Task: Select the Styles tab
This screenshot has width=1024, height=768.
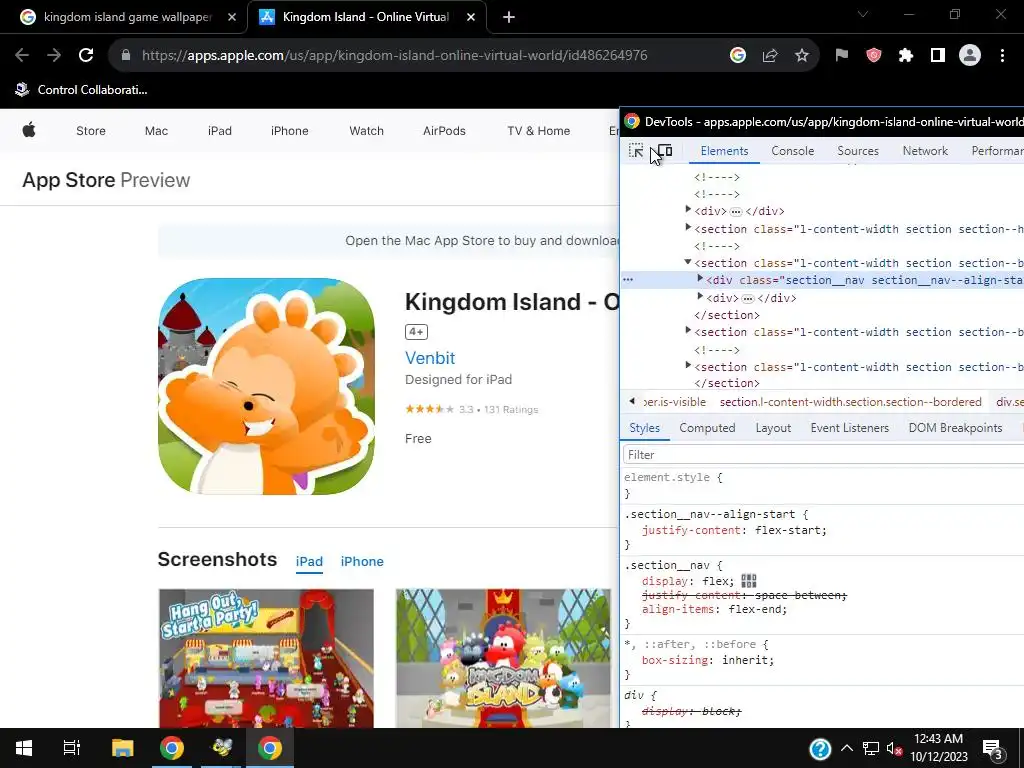Action: [644, 428]
